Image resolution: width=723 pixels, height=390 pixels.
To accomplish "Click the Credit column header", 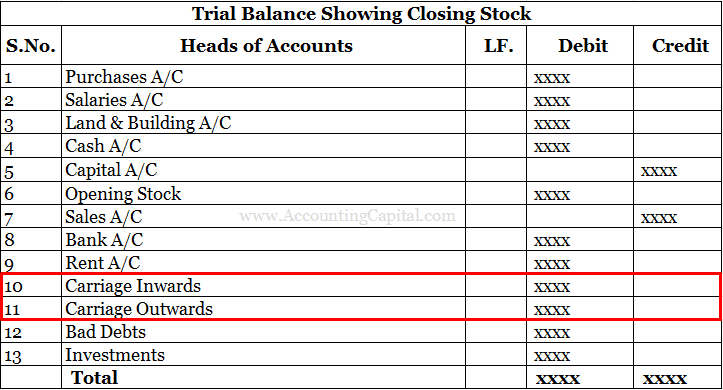I will pyautogui.click(x=680, y=46).
